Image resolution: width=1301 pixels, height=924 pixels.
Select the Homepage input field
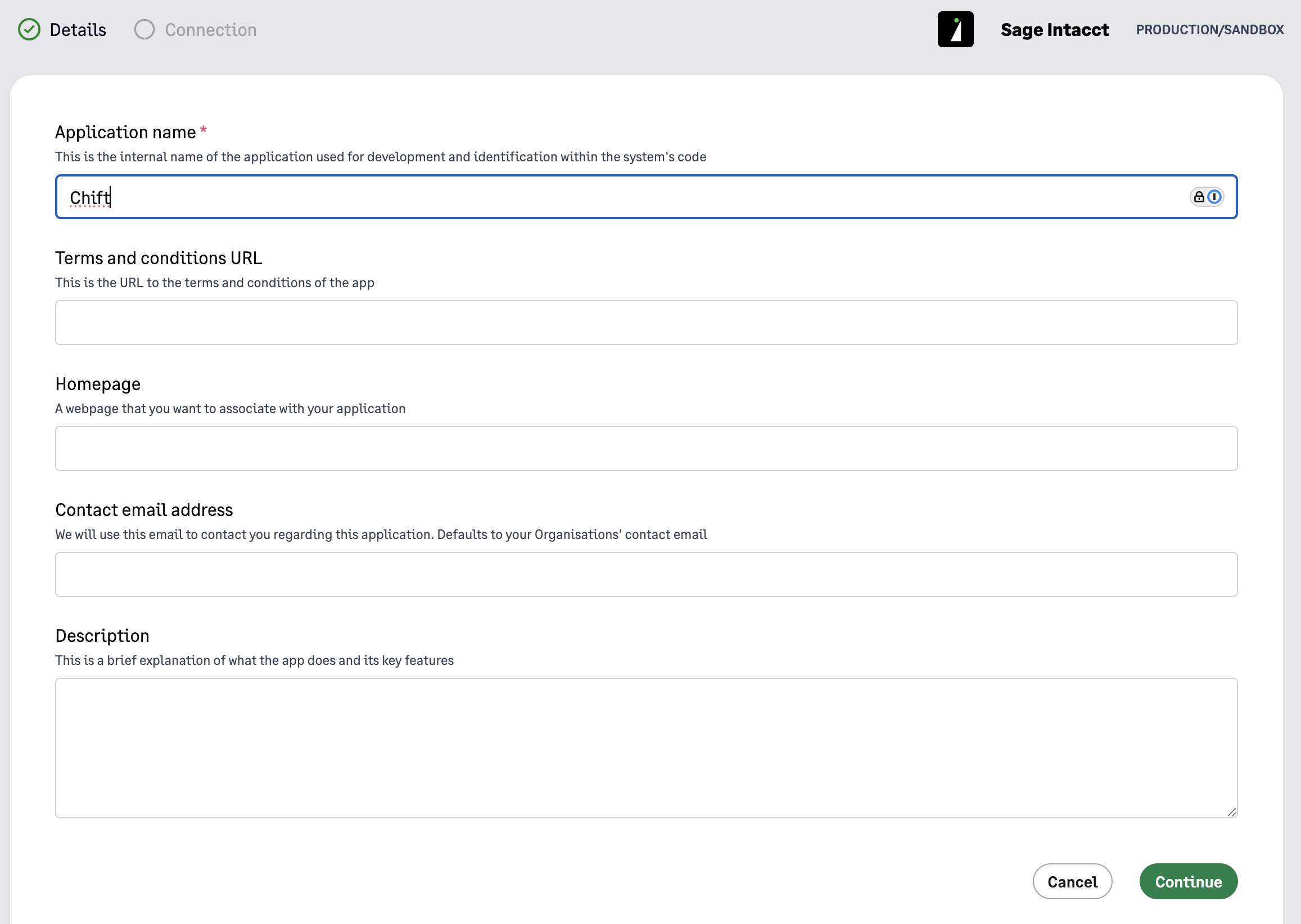click(x=646, y=449)
